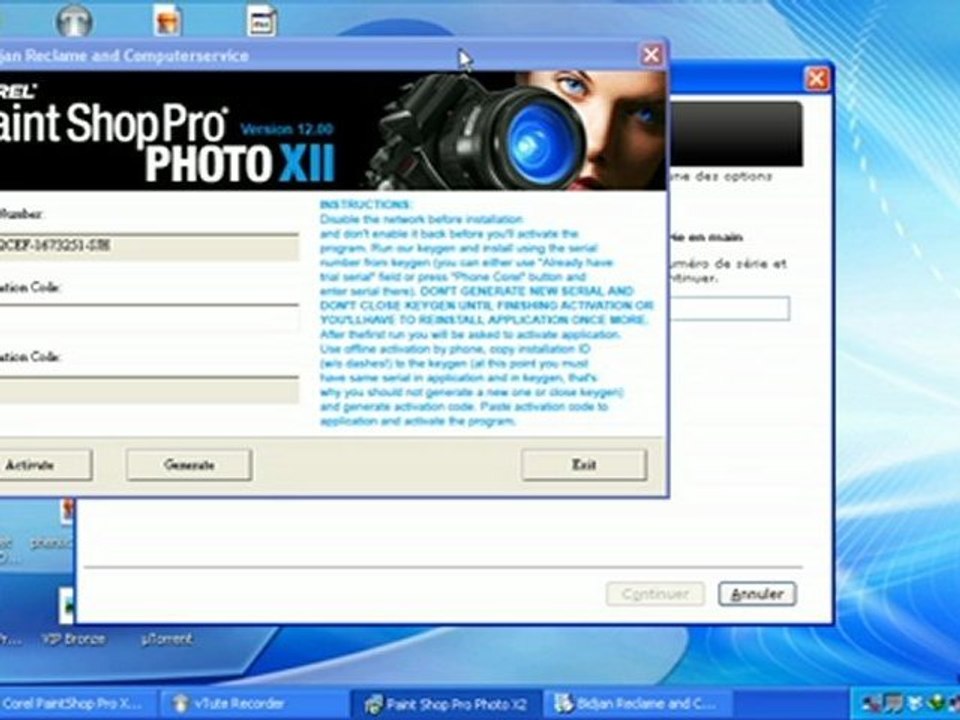Click the round grey T desktop icon

(75, 20)
